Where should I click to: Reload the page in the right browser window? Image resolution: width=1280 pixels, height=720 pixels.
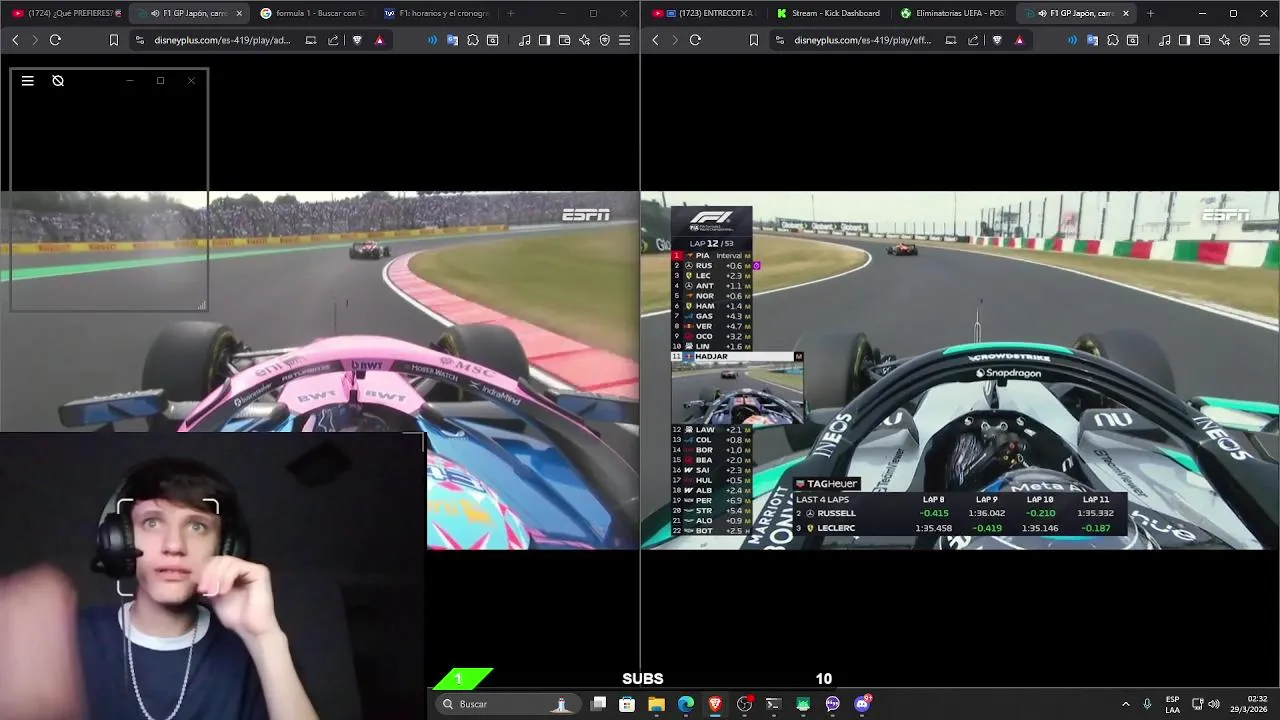click(x=695, y=40)
